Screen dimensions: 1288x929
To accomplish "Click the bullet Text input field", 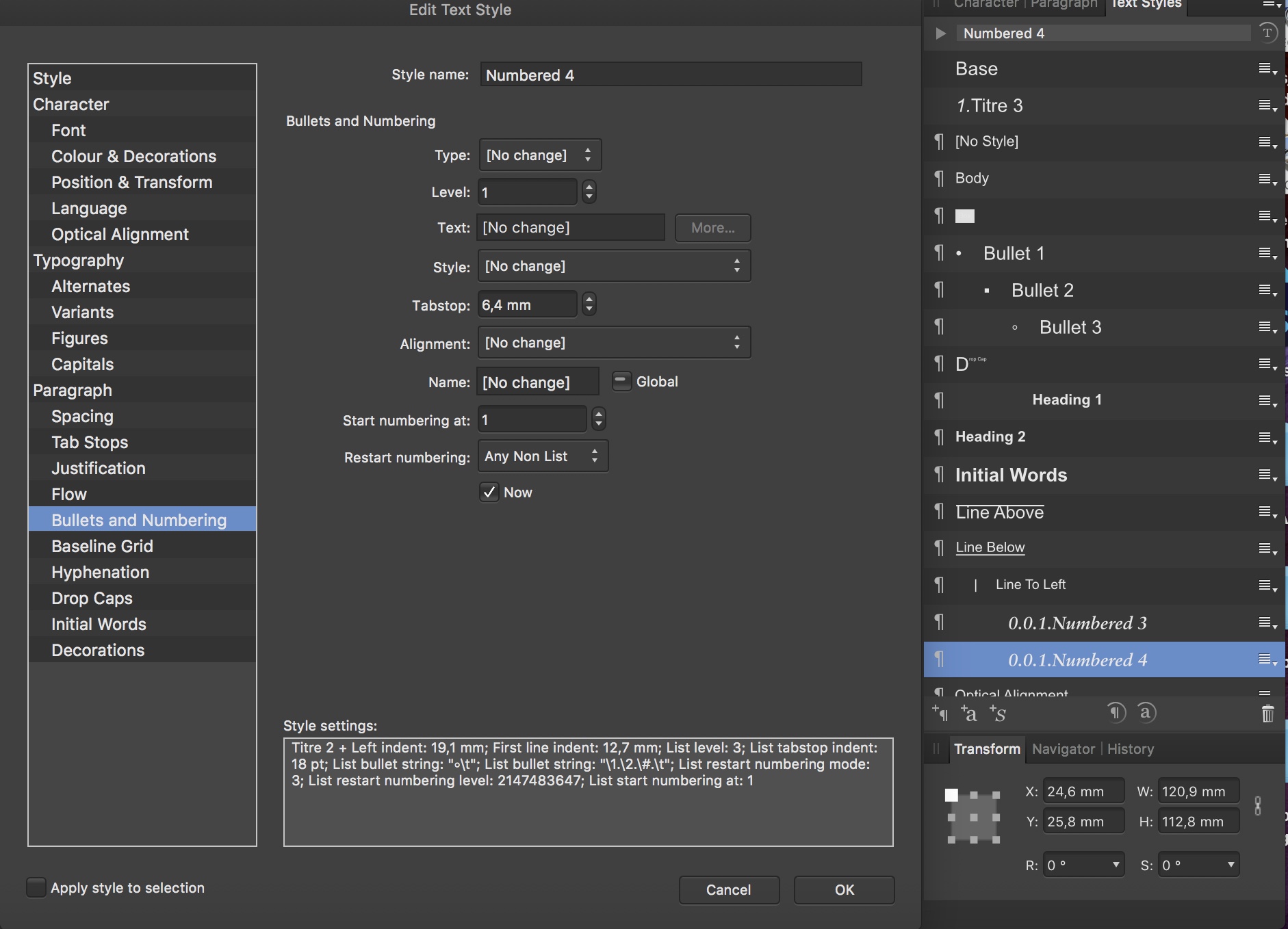I will [571, 228].
